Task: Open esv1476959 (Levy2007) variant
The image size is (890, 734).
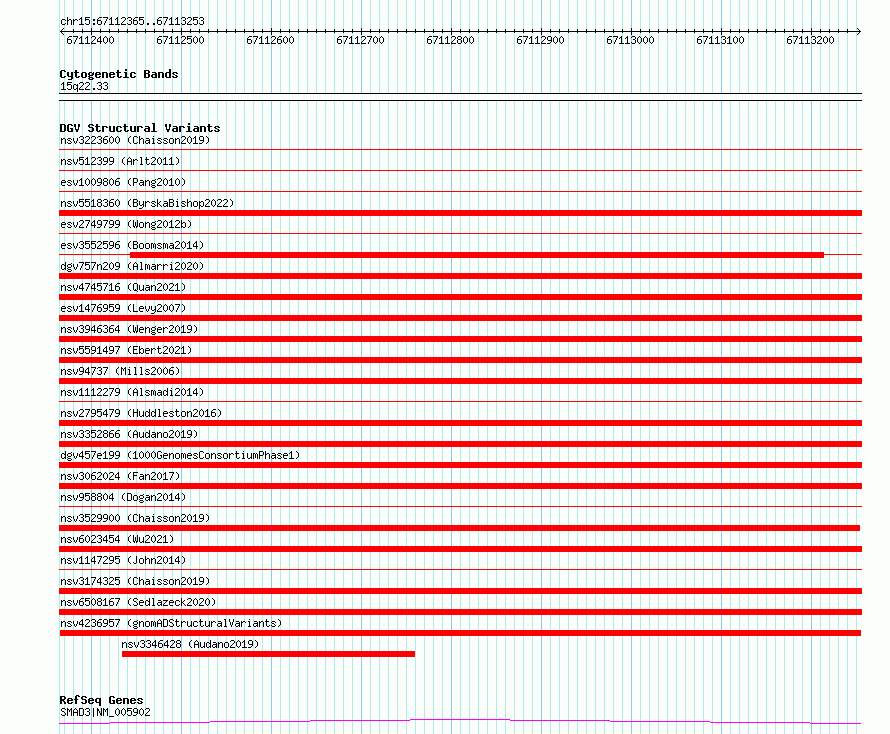Action: [x=123, y=308]
